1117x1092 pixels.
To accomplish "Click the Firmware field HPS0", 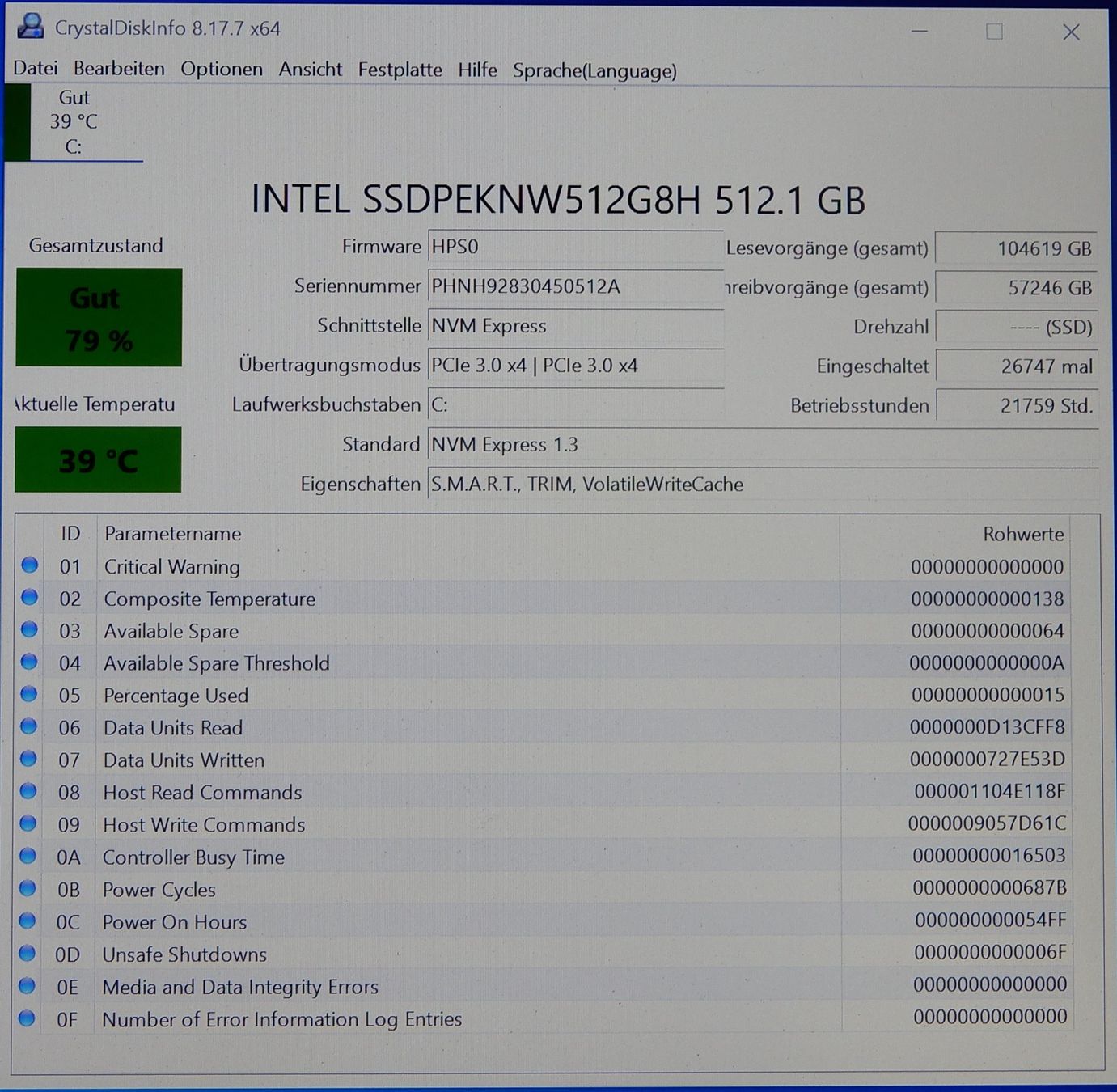I will 575,247.
